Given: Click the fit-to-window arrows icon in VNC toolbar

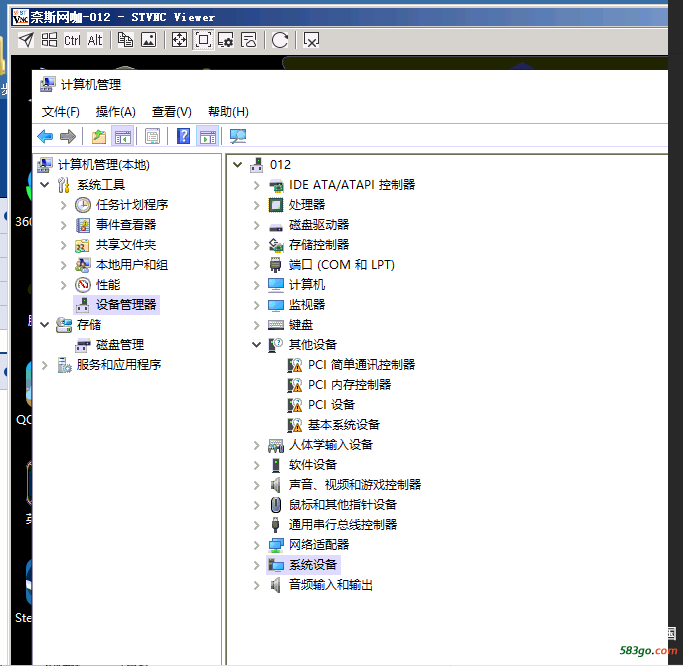Looking at the screenshot, I should [179, 40].
